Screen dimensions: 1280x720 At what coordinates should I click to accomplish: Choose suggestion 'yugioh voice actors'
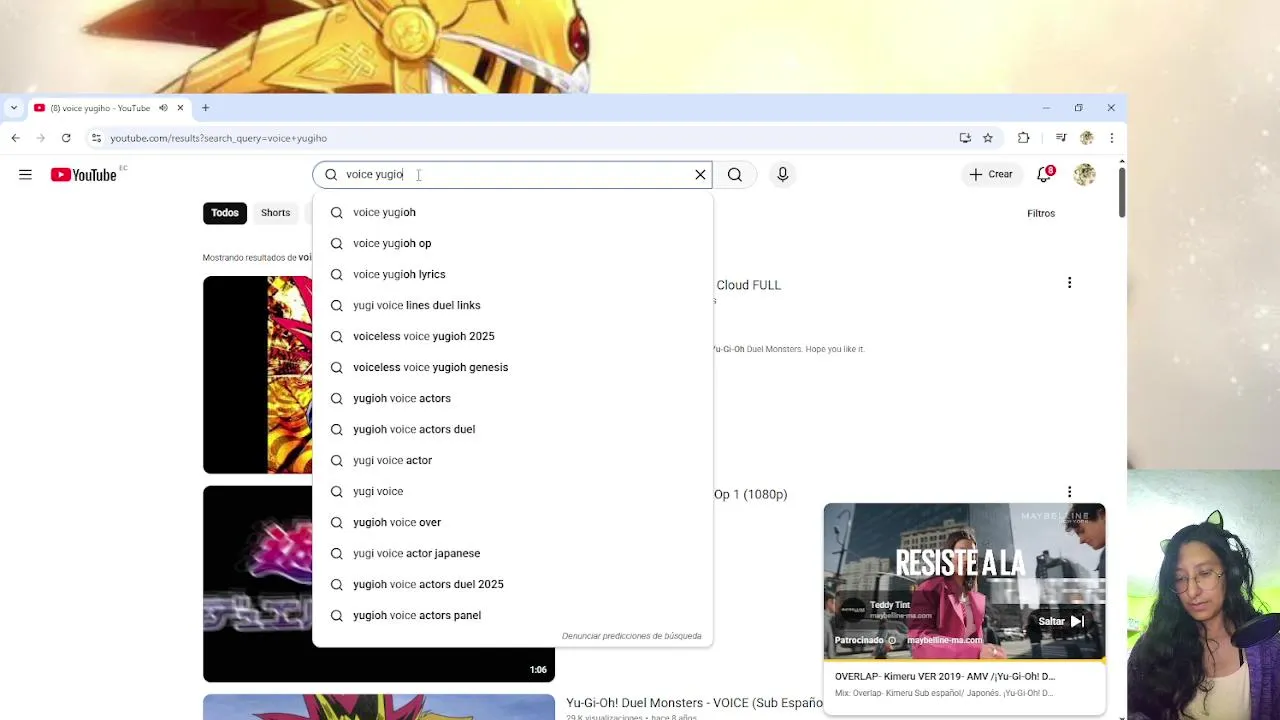[x=512, y=398]
